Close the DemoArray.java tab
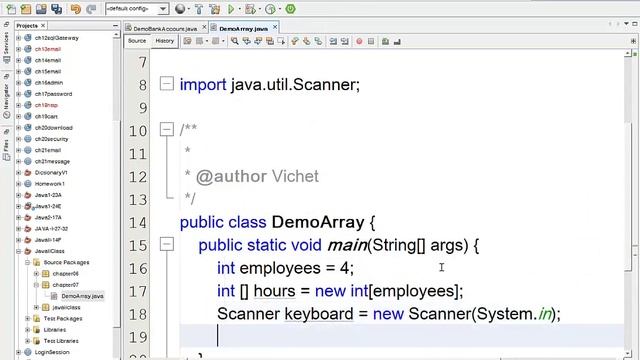The width and height of the screenshot is (640, 360). (275, 27)
